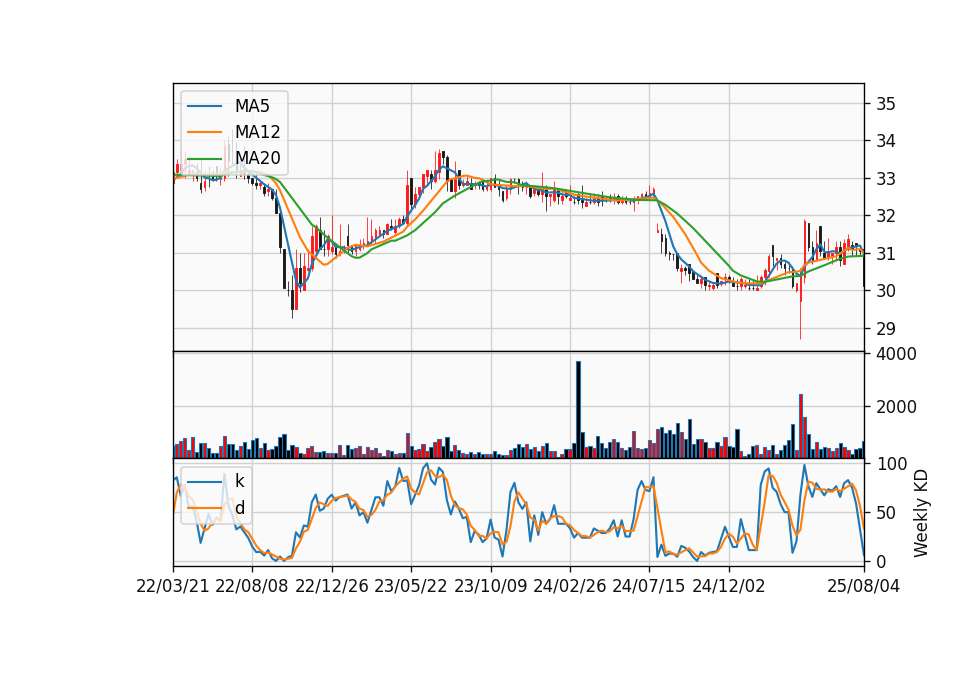
Task: Click the 22/08/08 date label
Action: [252, 586]
